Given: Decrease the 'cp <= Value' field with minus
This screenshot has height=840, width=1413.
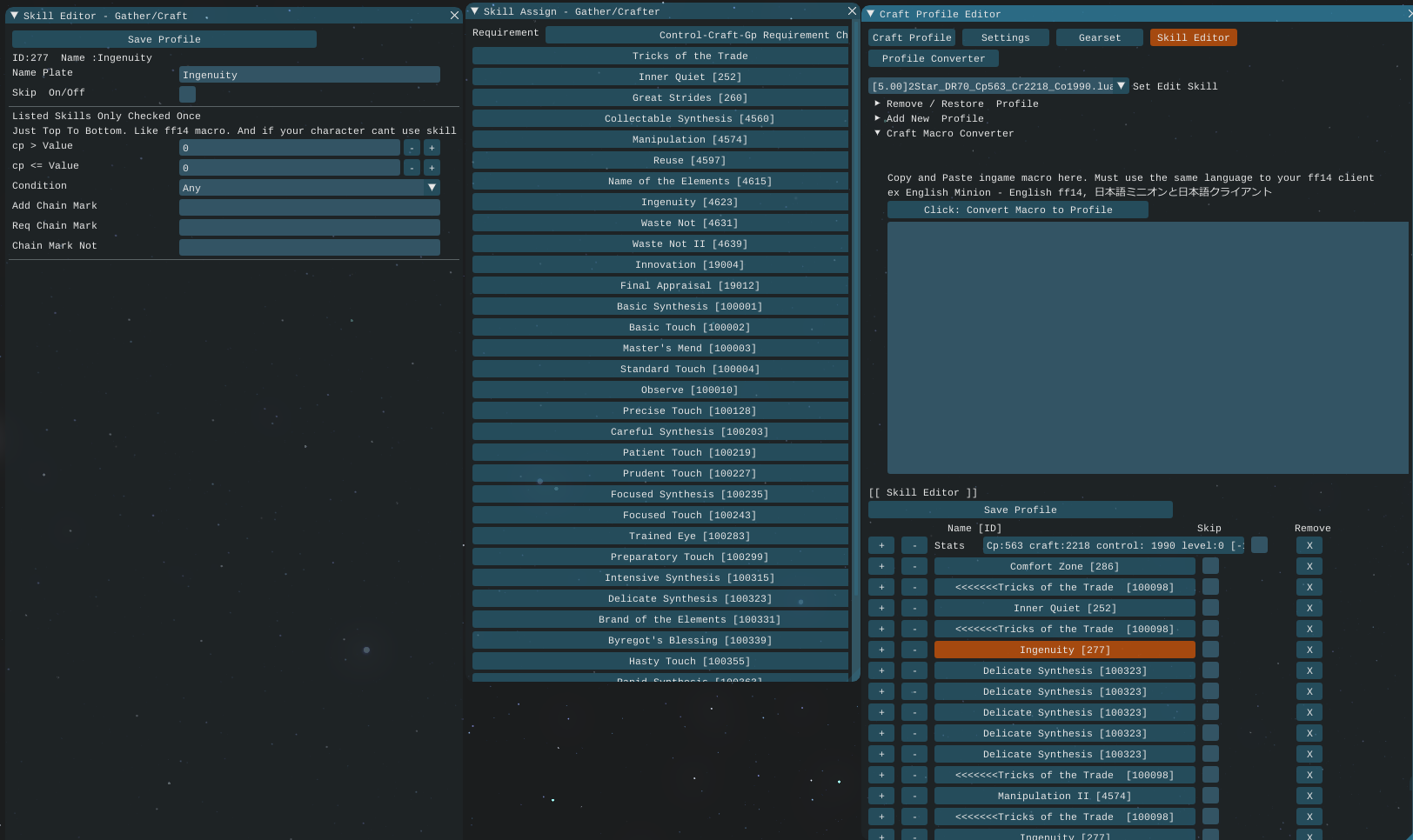Looking at the screenshot, I should (x=412, y=168).
